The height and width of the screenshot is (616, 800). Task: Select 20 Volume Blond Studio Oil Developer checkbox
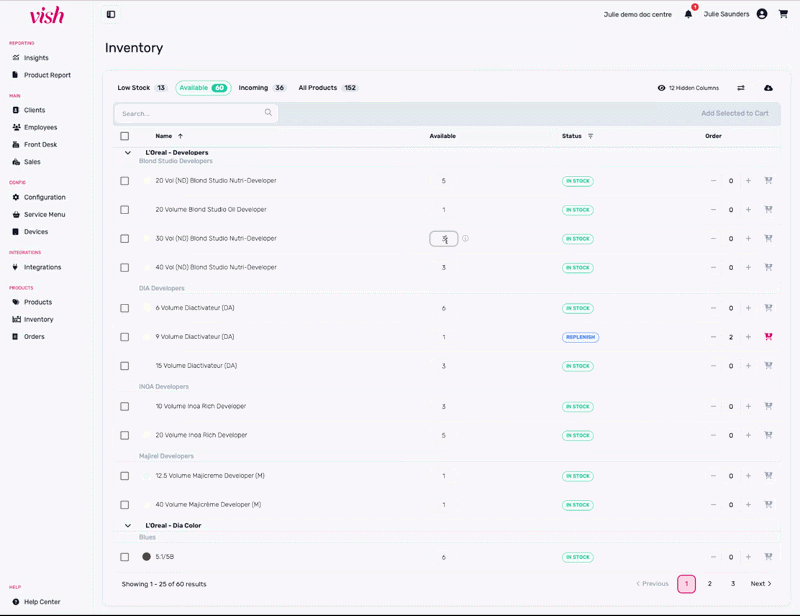pyautogui.click(x=125, y=210)
